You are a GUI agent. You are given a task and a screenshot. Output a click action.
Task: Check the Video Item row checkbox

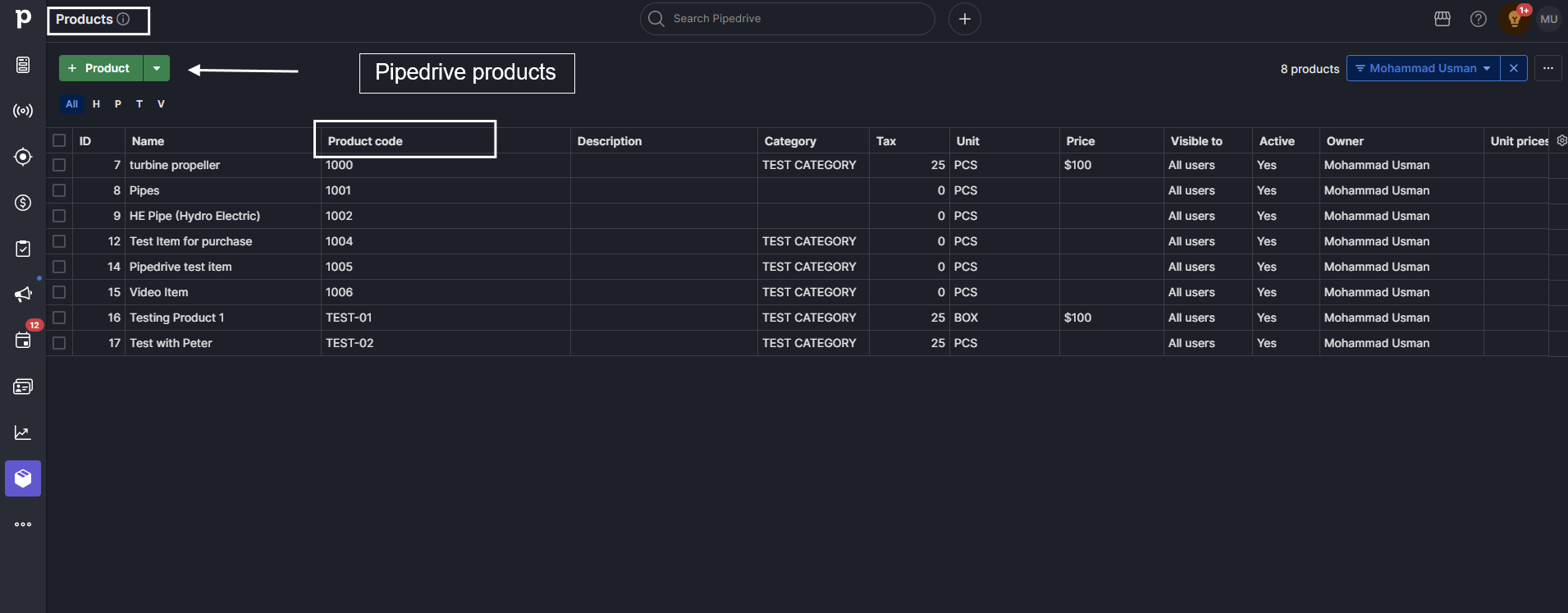59,292
